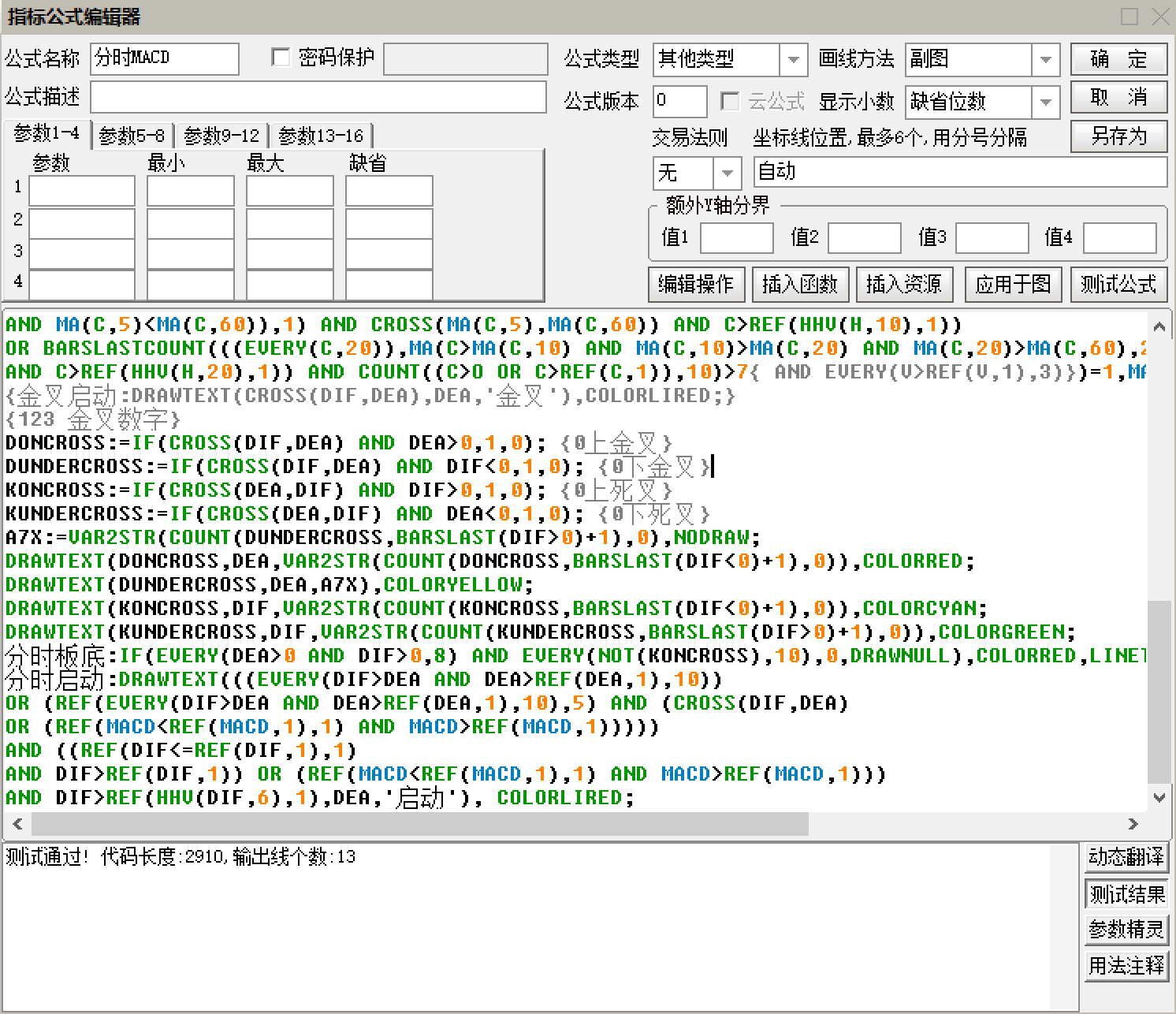1176x1014 pixels.
Task: Click the row 3 缺省 field
Action: pos(389,254)
